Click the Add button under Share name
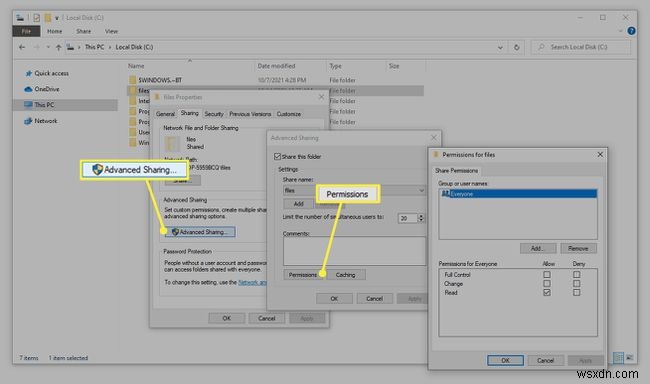650x384 pixels. [x=298, y=204]
